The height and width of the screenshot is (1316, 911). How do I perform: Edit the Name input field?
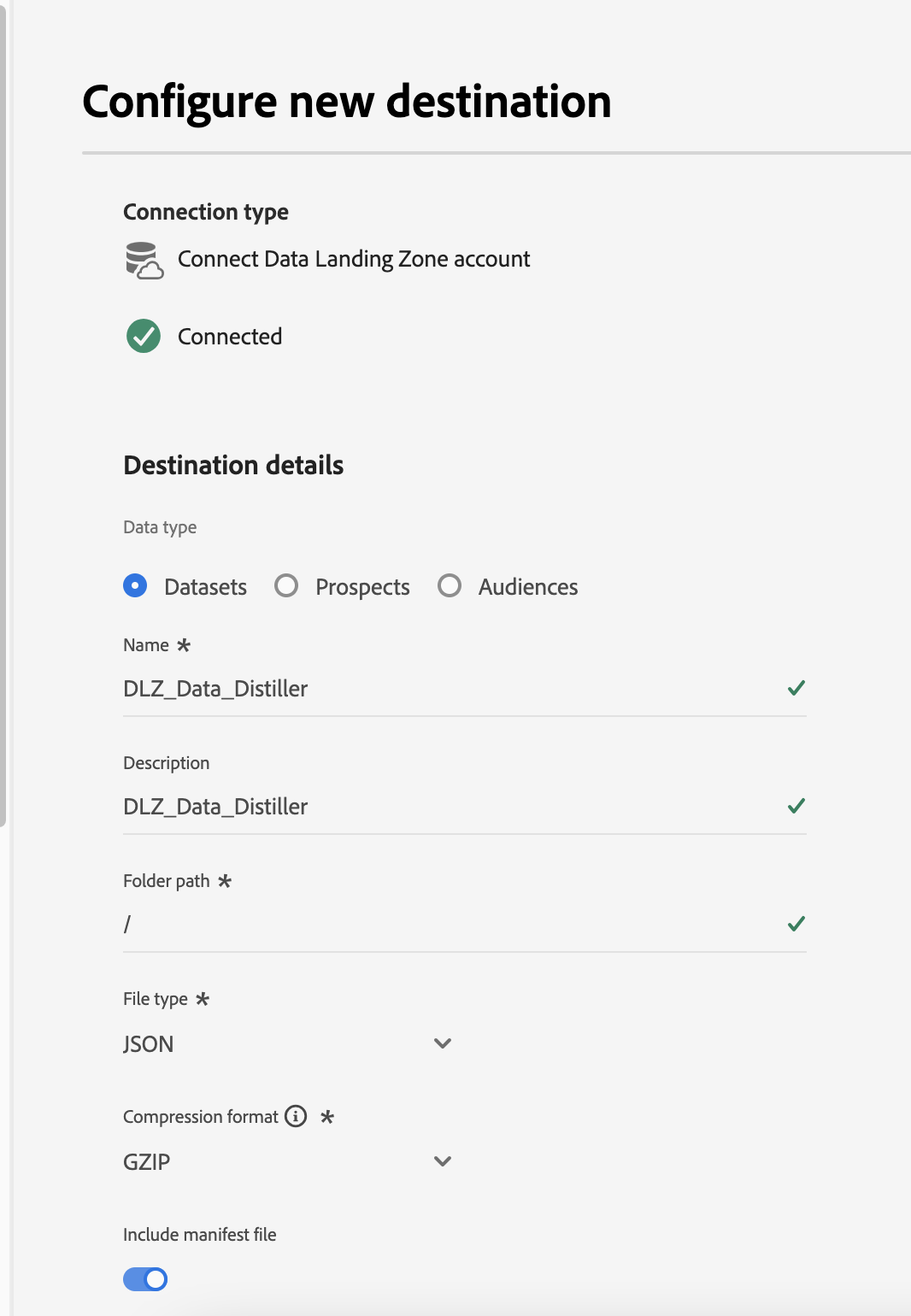[444, 689]
